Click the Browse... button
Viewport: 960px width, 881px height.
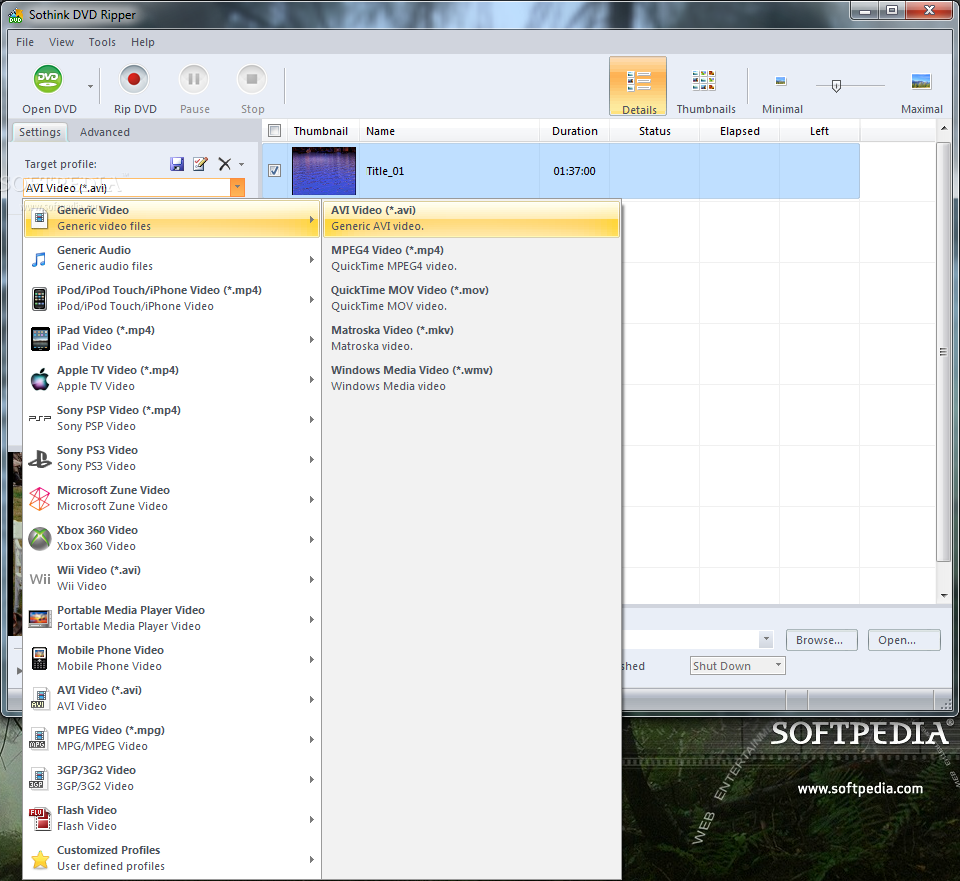[x=821, y=640]
